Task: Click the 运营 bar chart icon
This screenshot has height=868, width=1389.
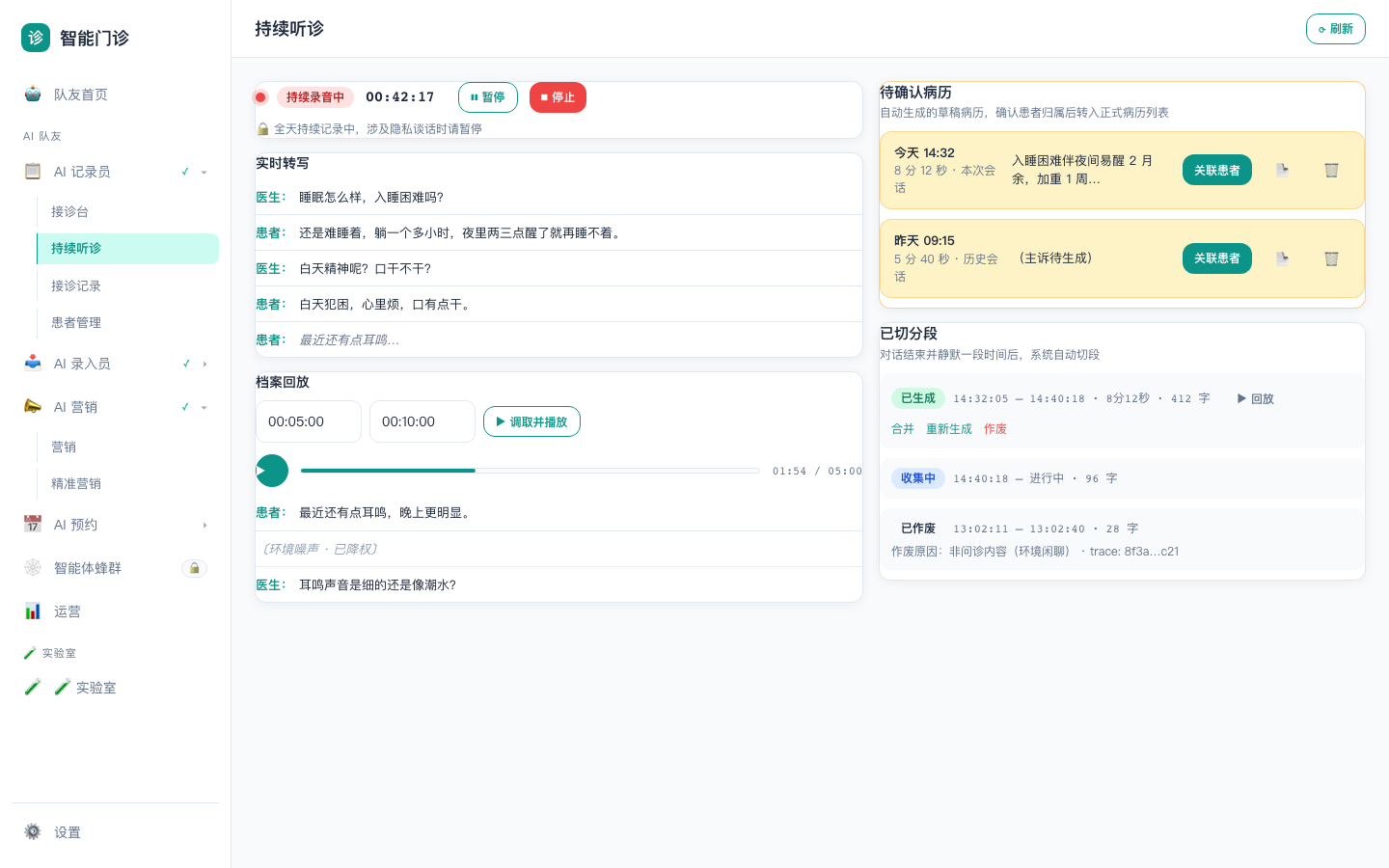Action: coord(33,611)
